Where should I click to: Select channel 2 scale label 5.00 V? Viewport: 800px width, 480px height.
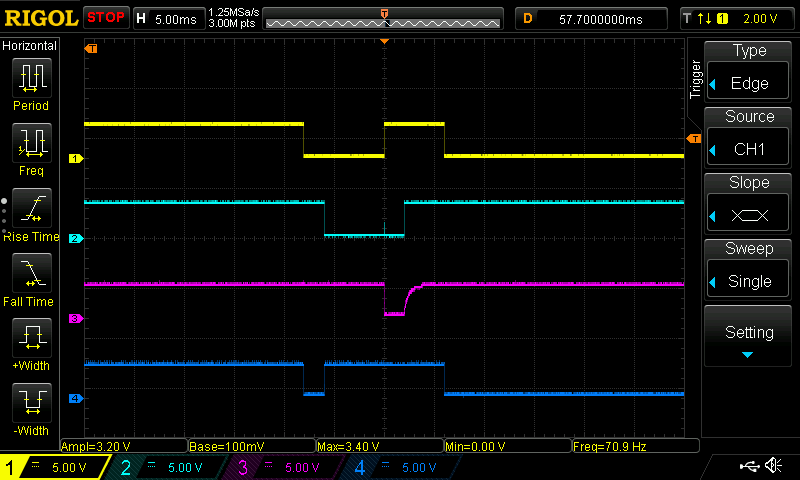click(185, 468)
